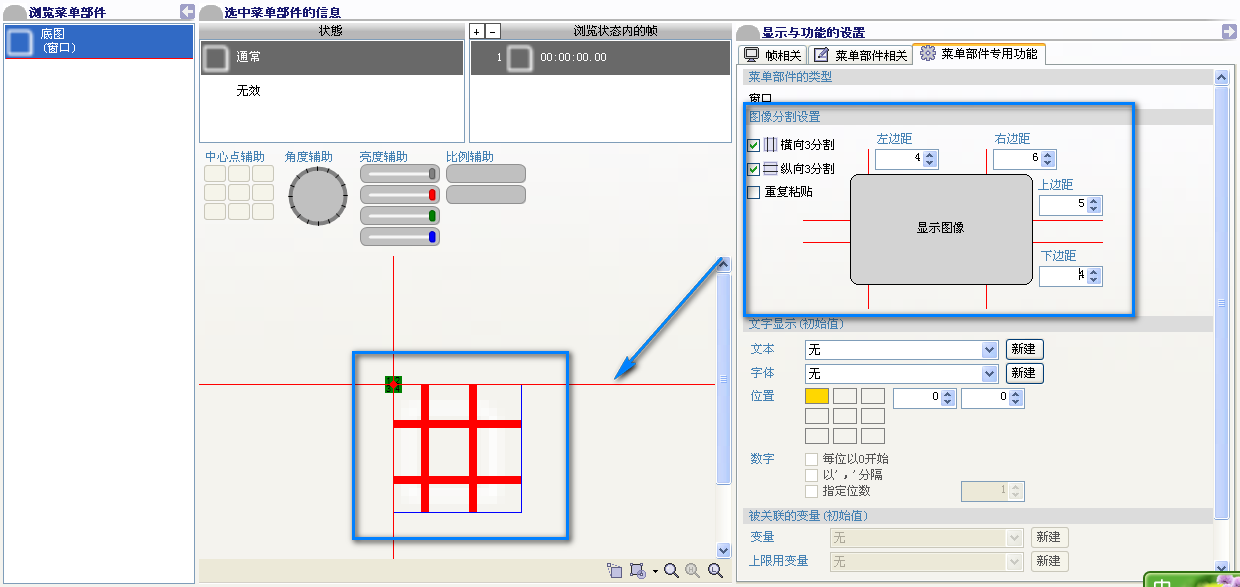Image resolution: width=1240 pixels, height=587 pixels.
Task: Click the up arrow of the settings panel scrollbar
Action: (x=1220, y=78)
